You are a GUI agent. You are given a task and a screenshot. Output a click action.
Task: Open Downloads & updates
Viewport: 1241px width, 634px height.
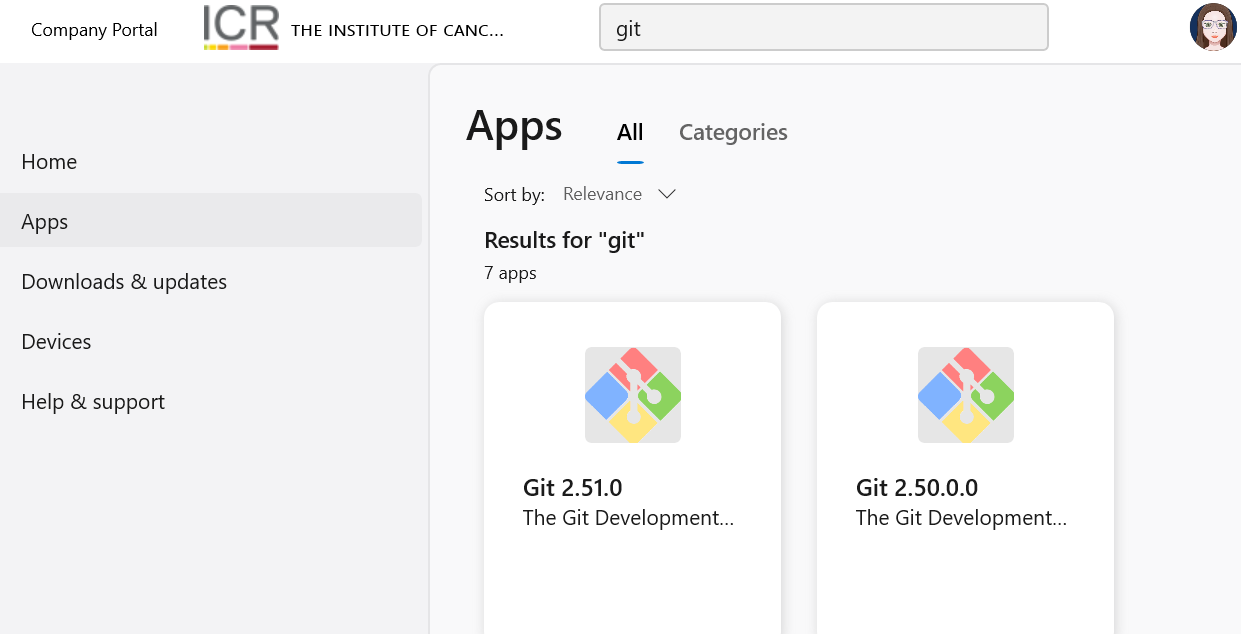click(x=124, y=282)
